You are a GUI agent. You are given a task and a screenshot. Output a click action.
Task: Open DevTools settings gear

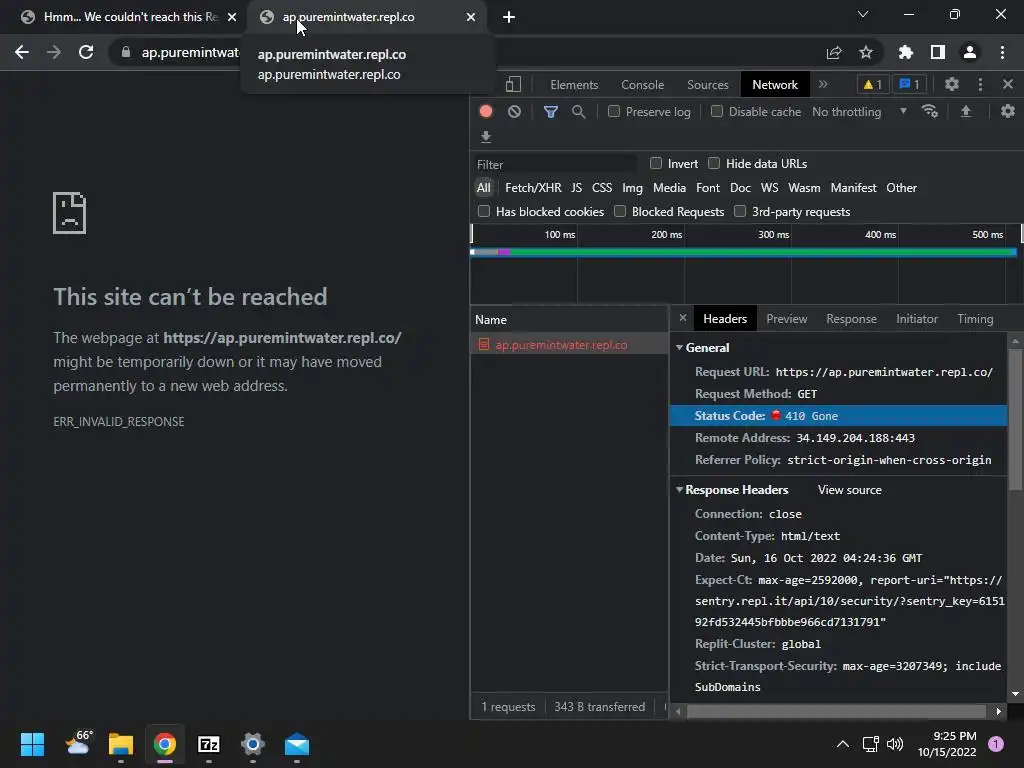[952, 84]
